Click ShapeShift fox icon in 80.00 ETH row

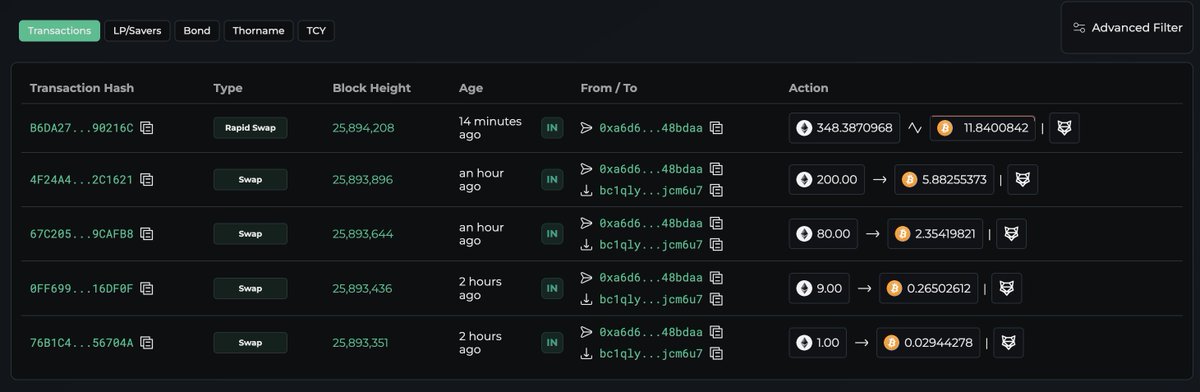point(1012,234)
